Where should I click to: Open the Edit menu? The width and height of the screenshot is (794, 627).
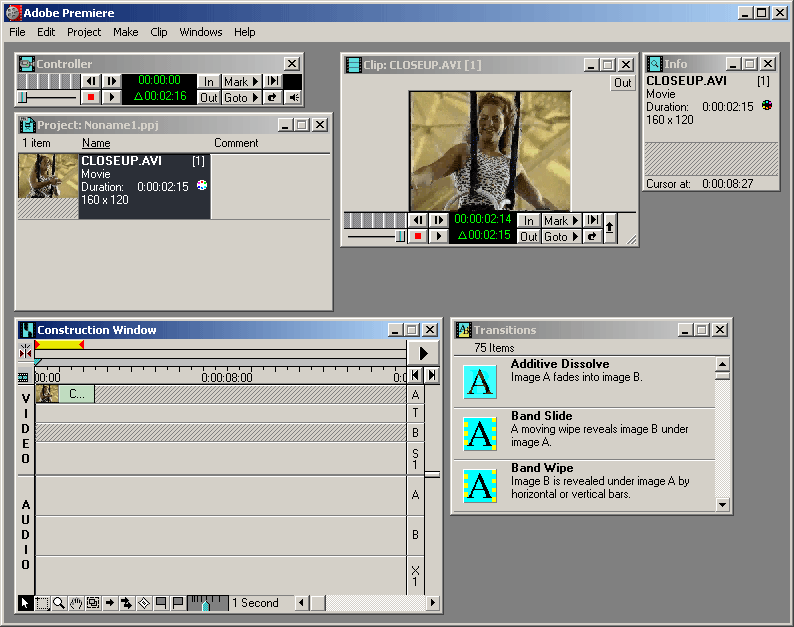click(x=46, y=32)
